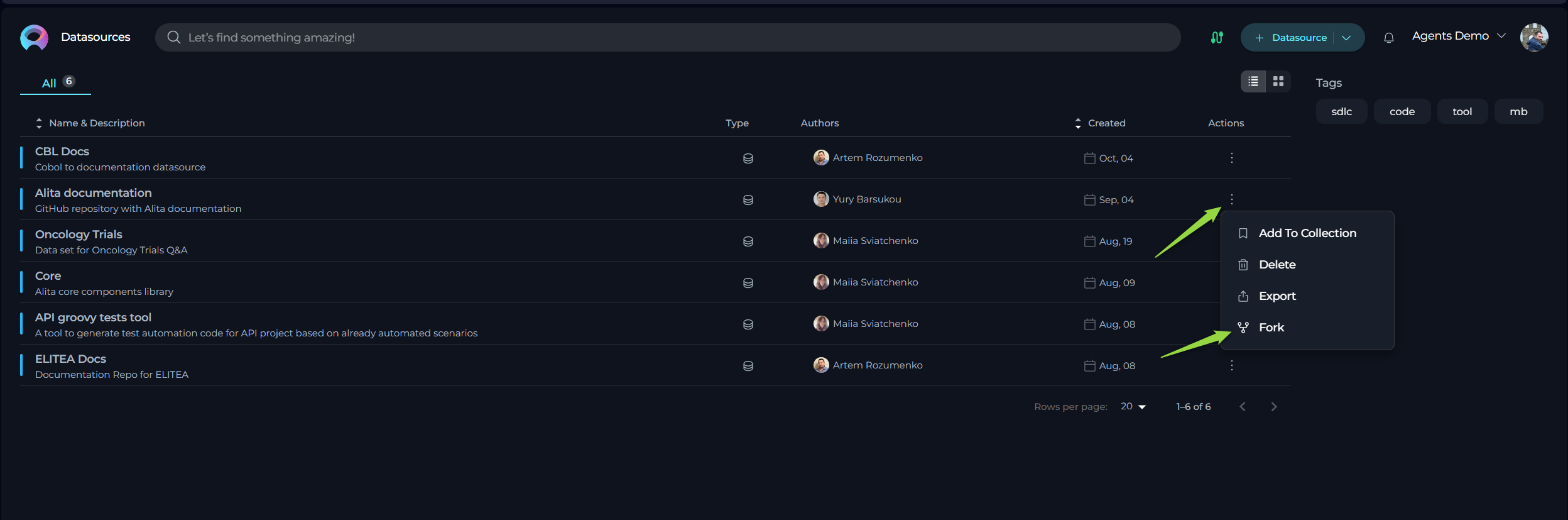Switch to grid card view
Screen dimensions: 1568x520
(x=1278, y=82)
